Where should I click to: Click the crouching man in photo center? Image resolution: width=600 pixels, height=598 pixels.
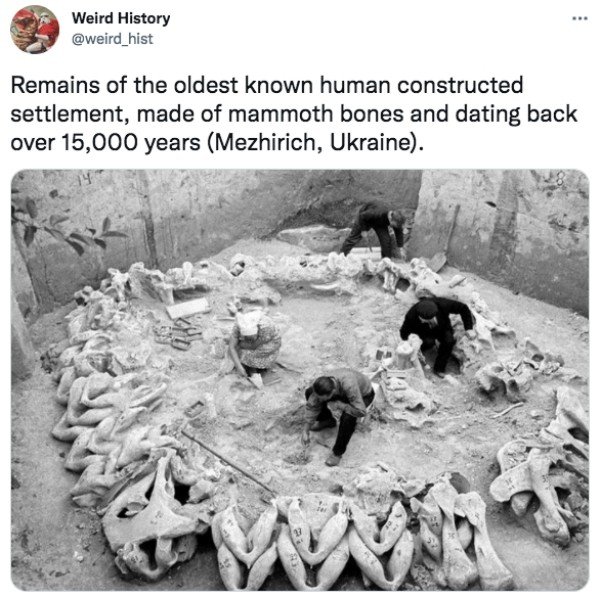[x=339, y=415]
